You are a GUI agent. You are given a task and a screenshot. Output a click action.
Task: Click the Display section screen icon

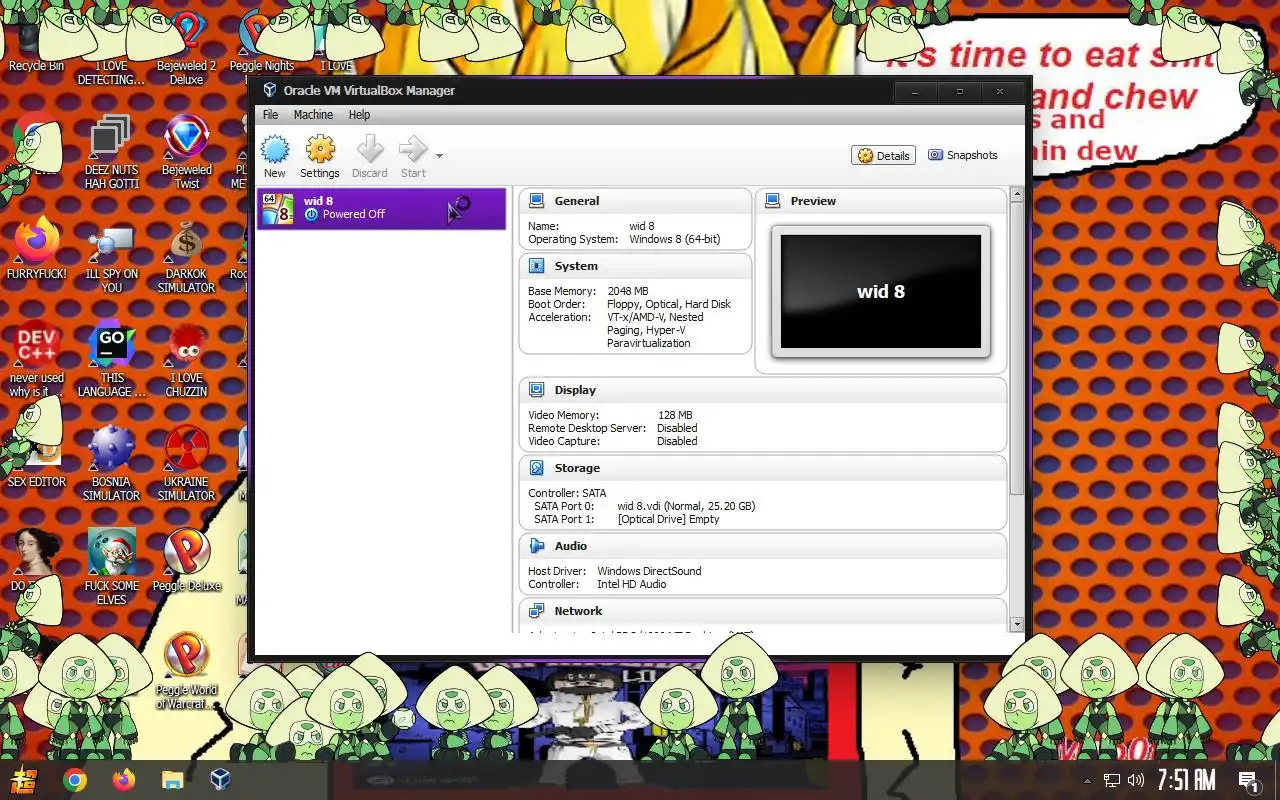click(537, 390)
